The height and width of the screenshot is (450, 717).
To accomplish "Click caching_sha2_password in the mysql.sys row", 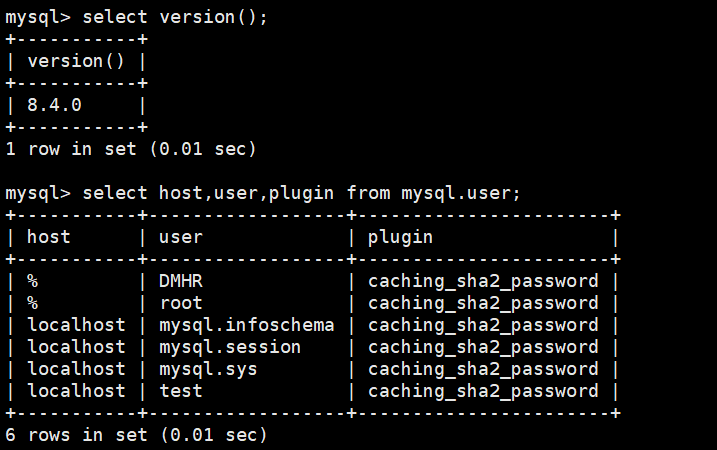I will 483,369.
